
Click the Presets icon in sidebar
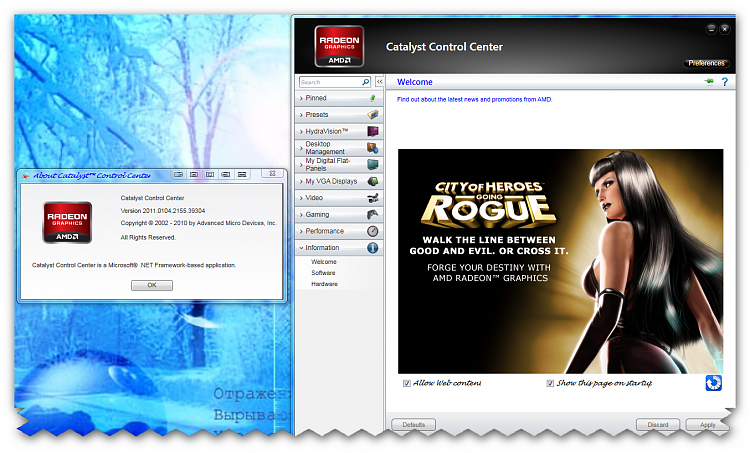pyautogui.click(x=373, y=115)
